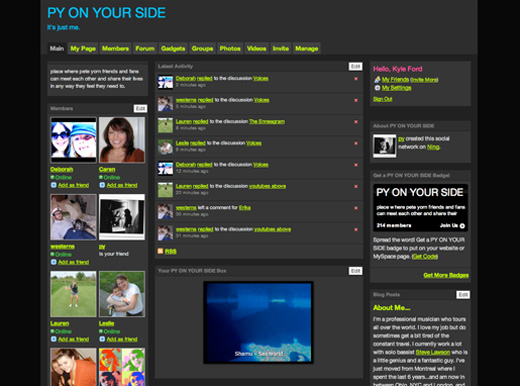The height and width of the screenshot is (386, 520).
Task: Click plus icon beside Deborah's Add as friend
Action: pos(54,185)
